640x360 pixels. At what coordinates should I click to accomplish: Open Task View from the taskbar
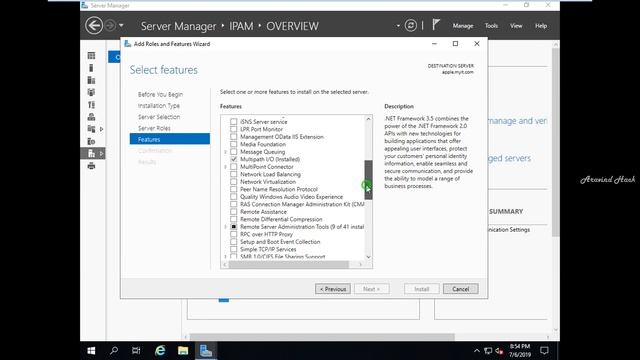click(136, 351)
